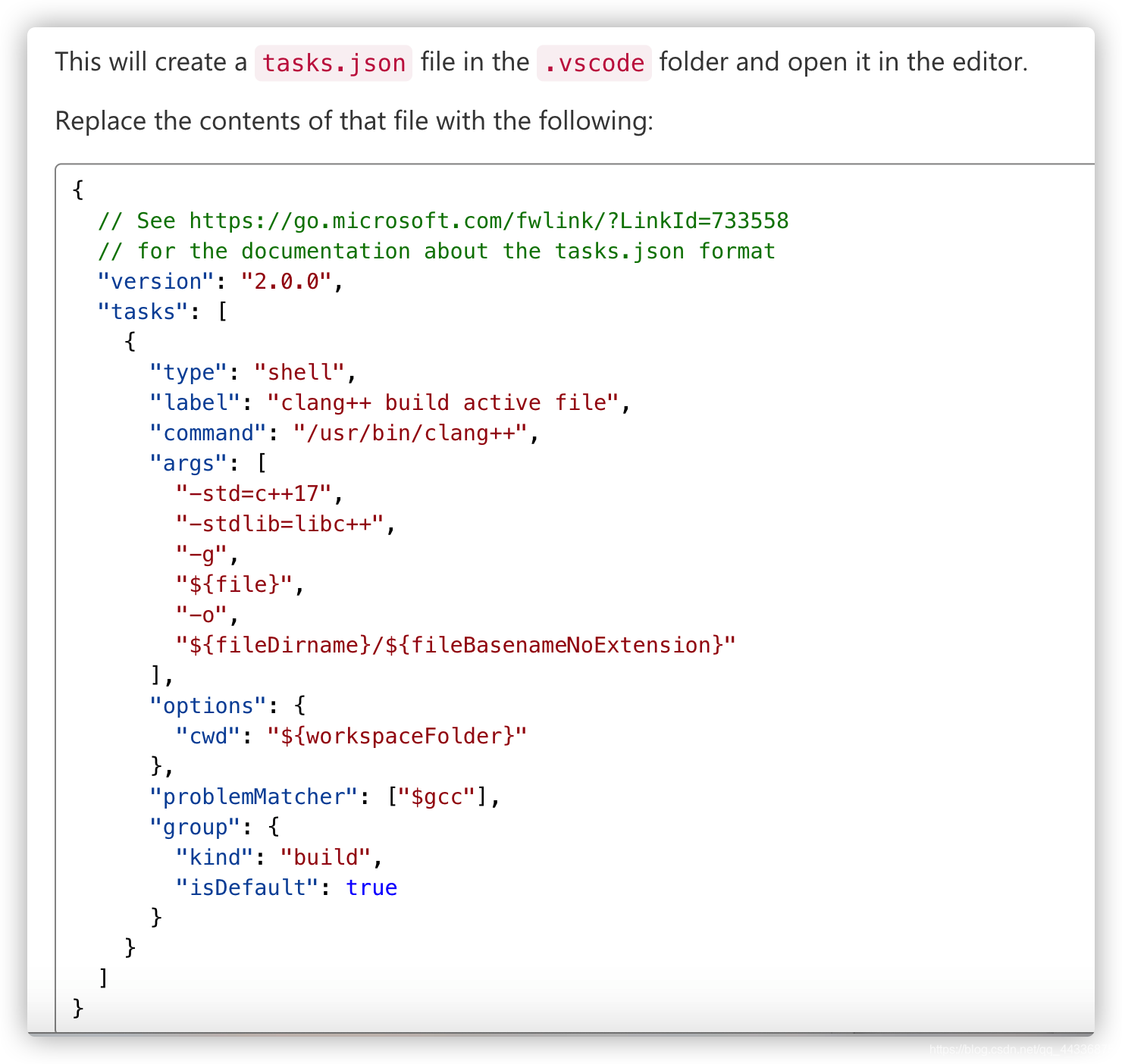This screenshot has width=1122, height=1064.
Task: Click the "-g" argument
Action: click(202, 554)
